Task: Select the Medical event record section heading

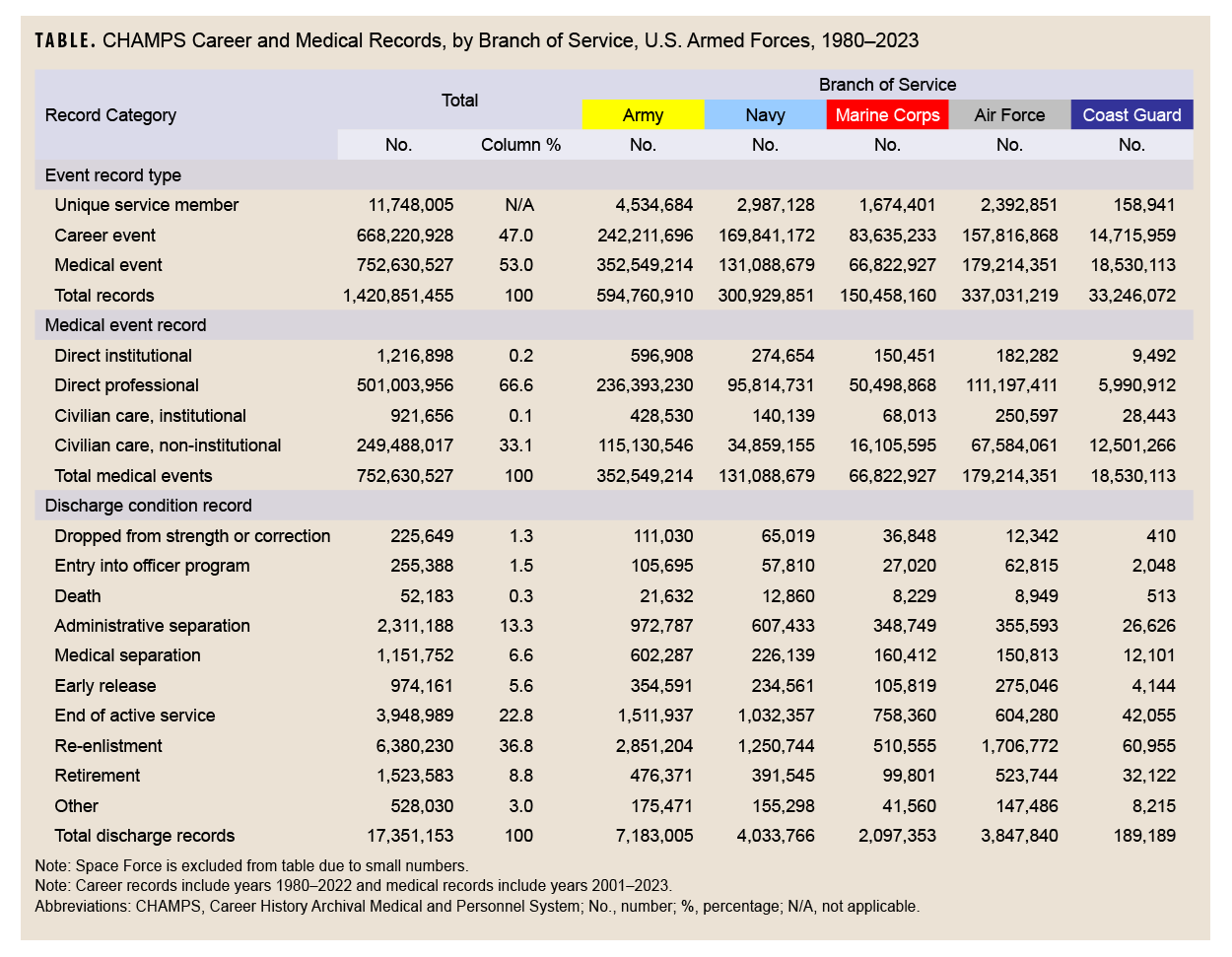Action: pyautogui.click(x=125, y=325)
